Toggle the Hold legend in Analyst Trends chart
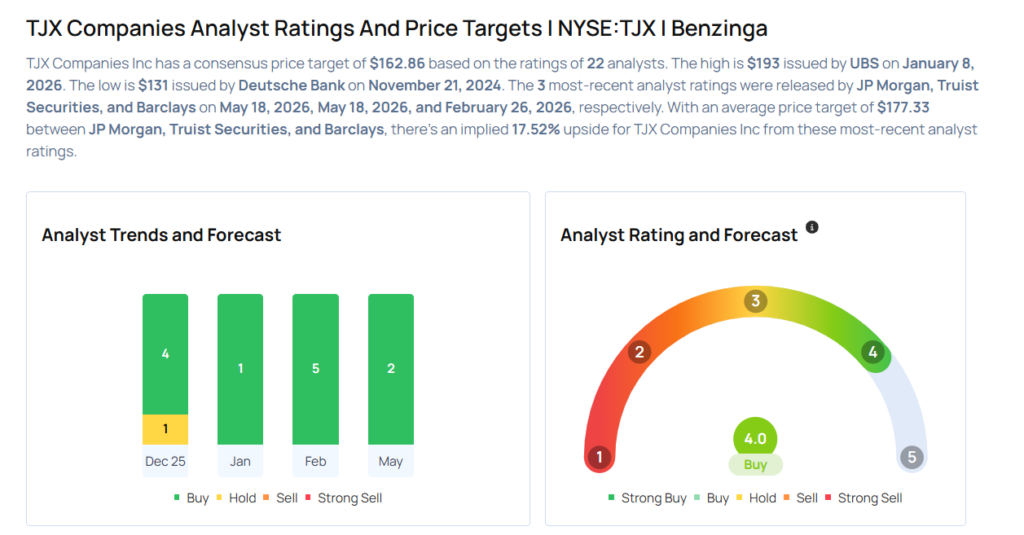 [x=236, y=498]
